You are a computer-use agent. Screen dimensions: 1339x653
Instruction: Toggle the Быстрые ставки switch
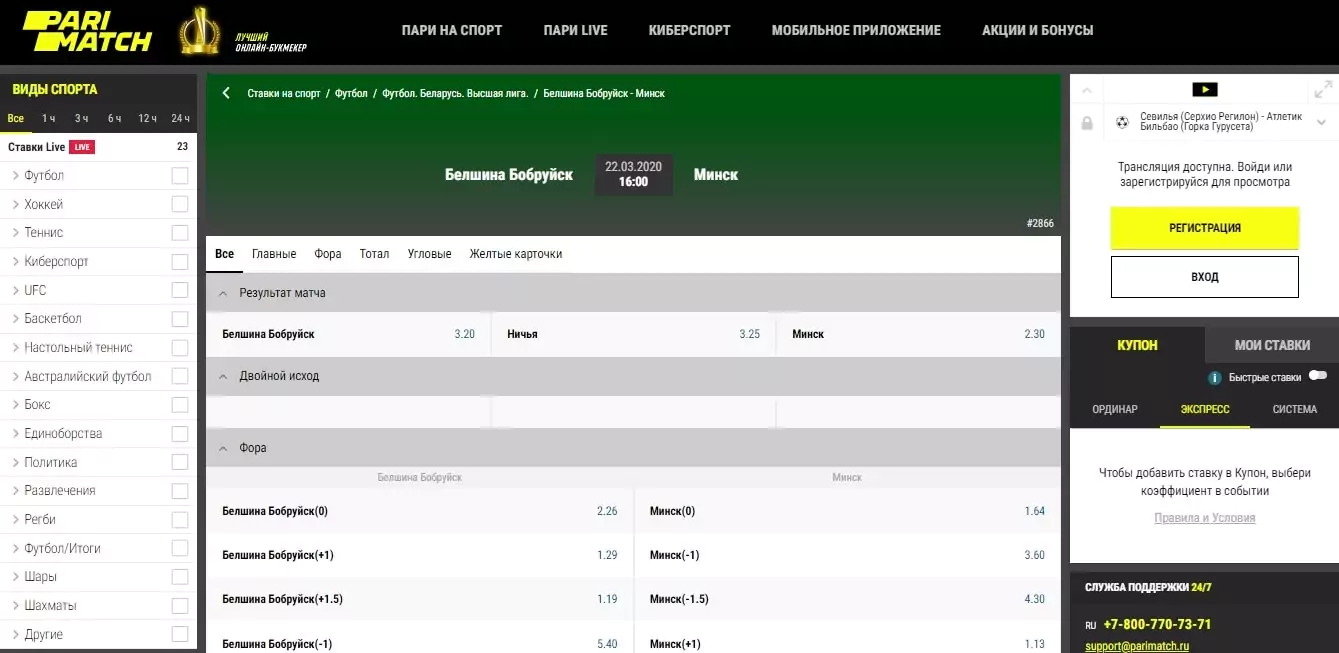pyautogui.click(x=1317, y=376)
